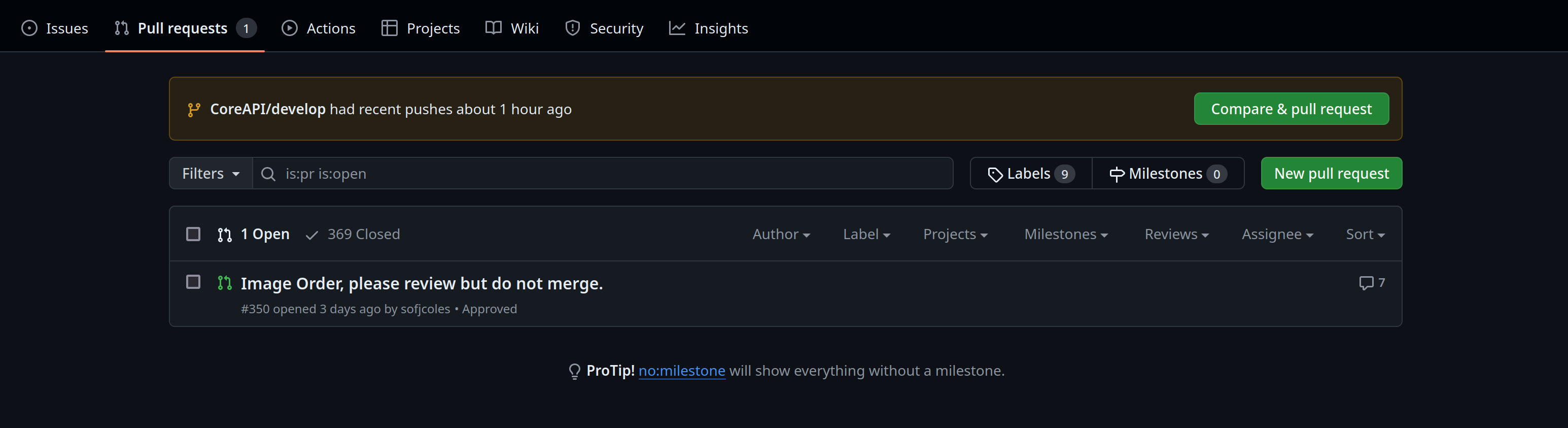Click the Compare & pull request button

1291,108
